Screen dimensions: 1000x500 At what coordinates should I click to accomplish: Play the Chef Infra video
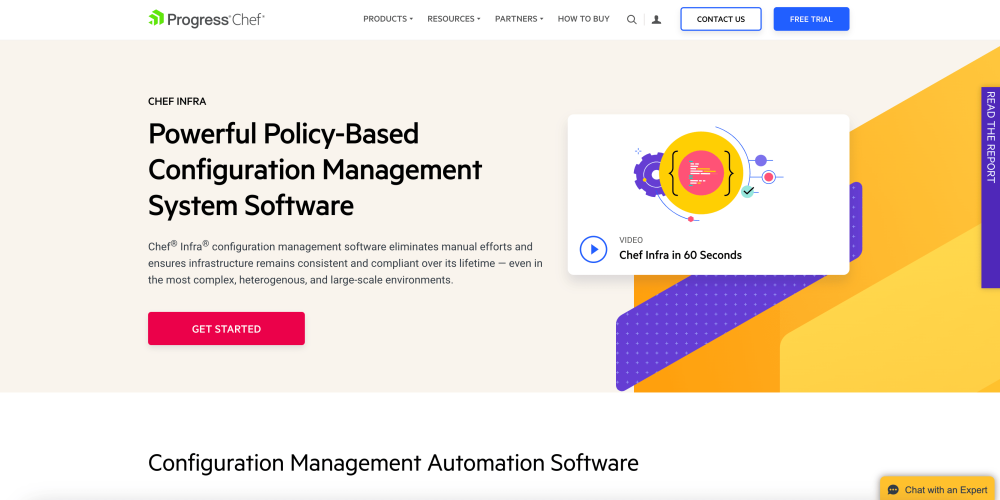tap(593, 249)
